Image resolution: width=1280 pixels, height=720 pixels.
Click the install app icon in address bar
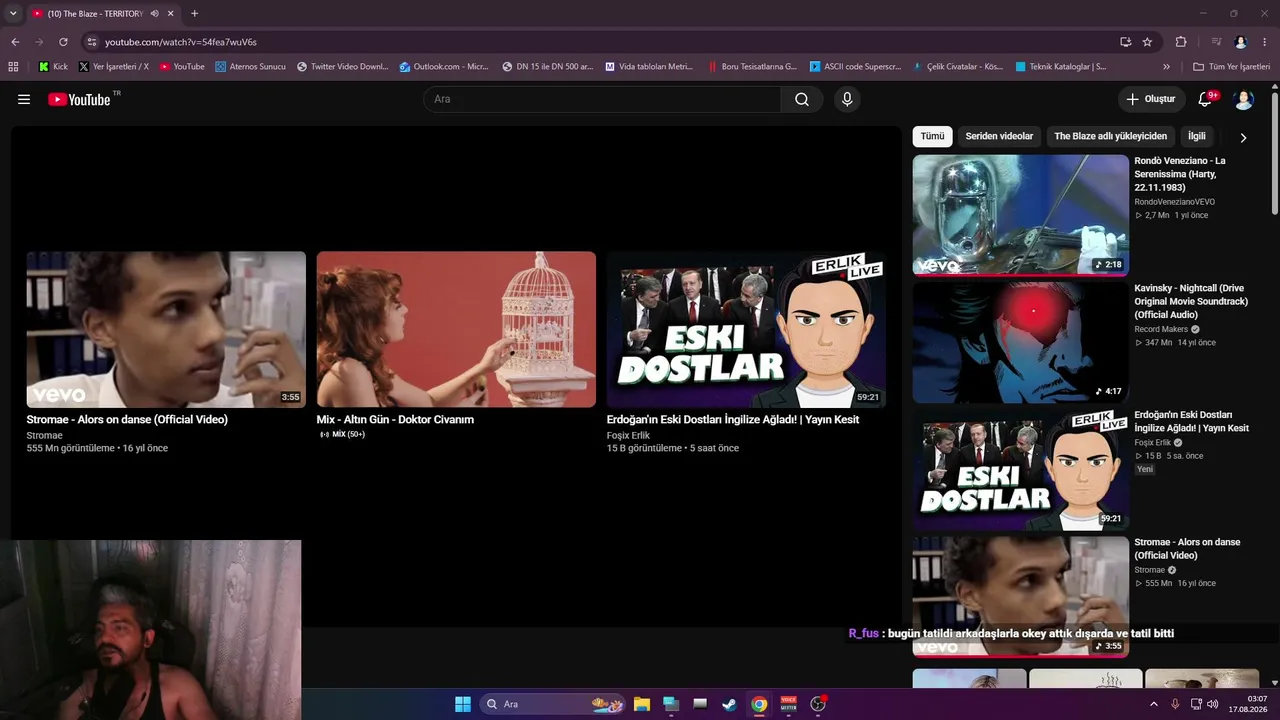(x=1126, y=42)
